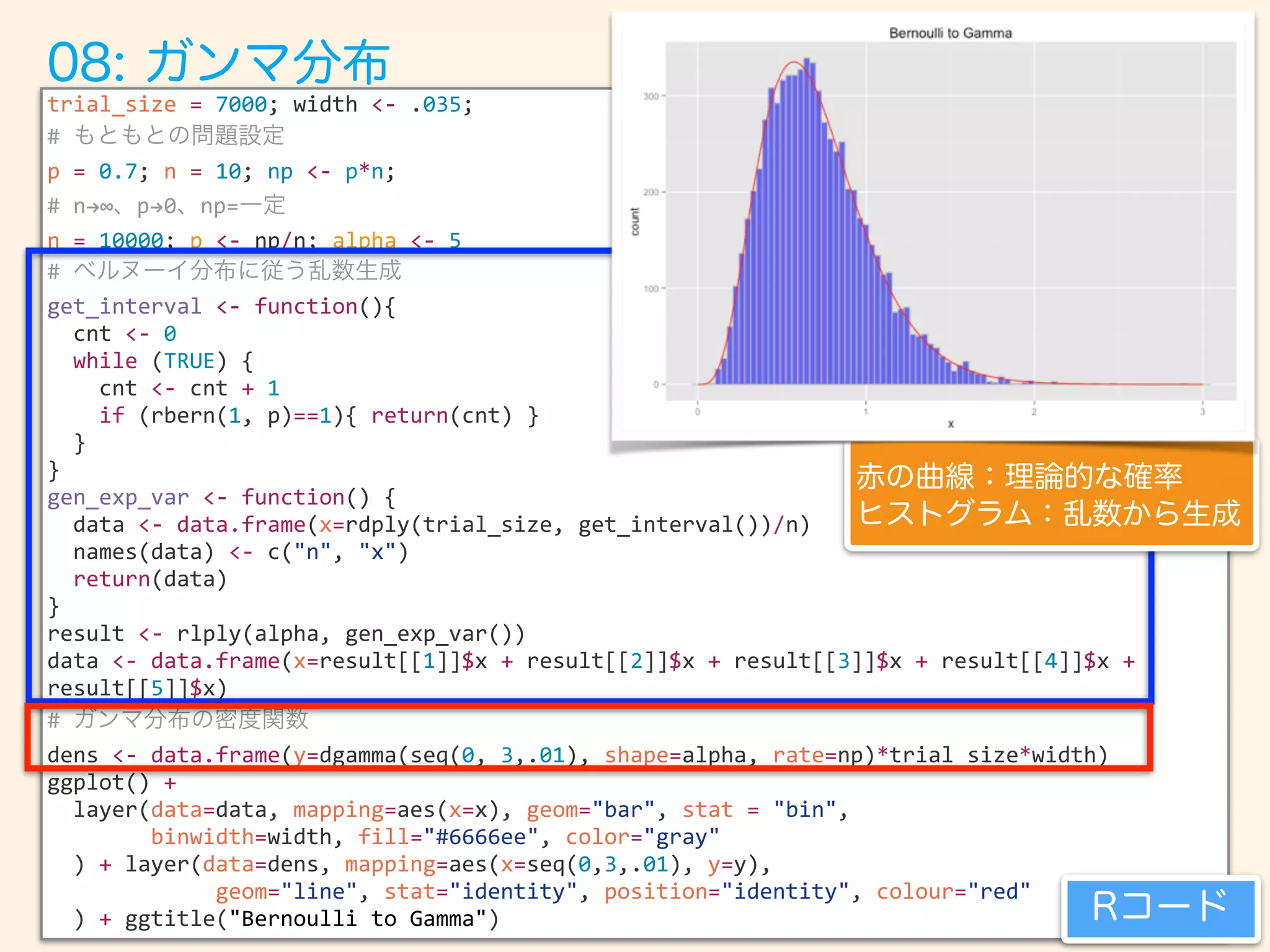Click the line "if (rbern(1, p)==1){ return(cnt) }"
1270x952 pixels.
coord(319,415)
